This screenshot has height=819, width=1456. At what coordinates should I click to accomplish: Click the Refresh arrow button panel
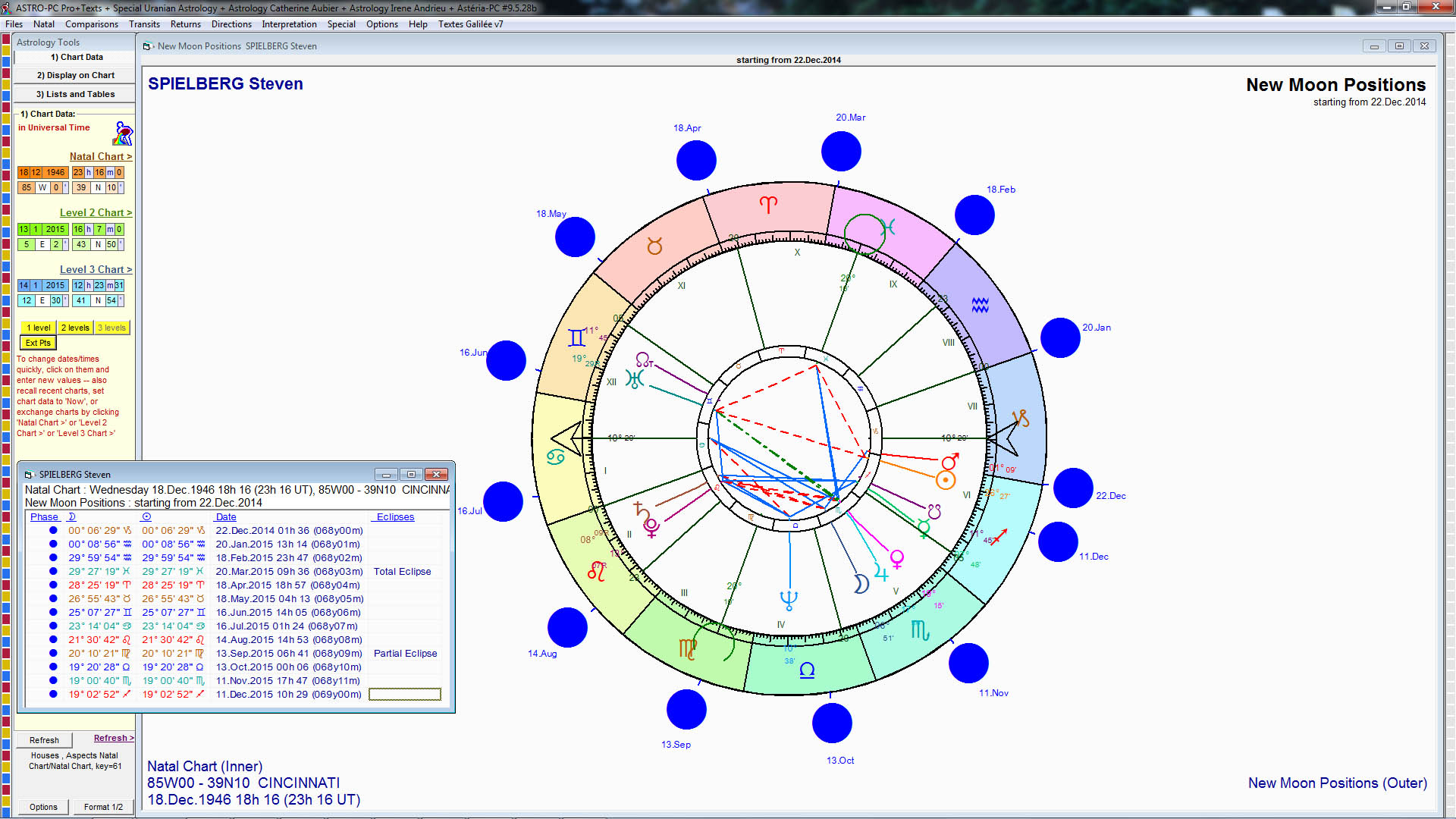[113, 738]
